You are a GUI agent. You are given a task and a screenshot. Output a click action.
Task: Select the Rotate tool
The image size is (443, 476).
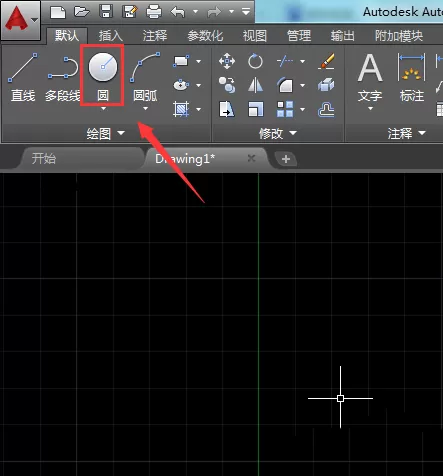click(x=255, y=61)
